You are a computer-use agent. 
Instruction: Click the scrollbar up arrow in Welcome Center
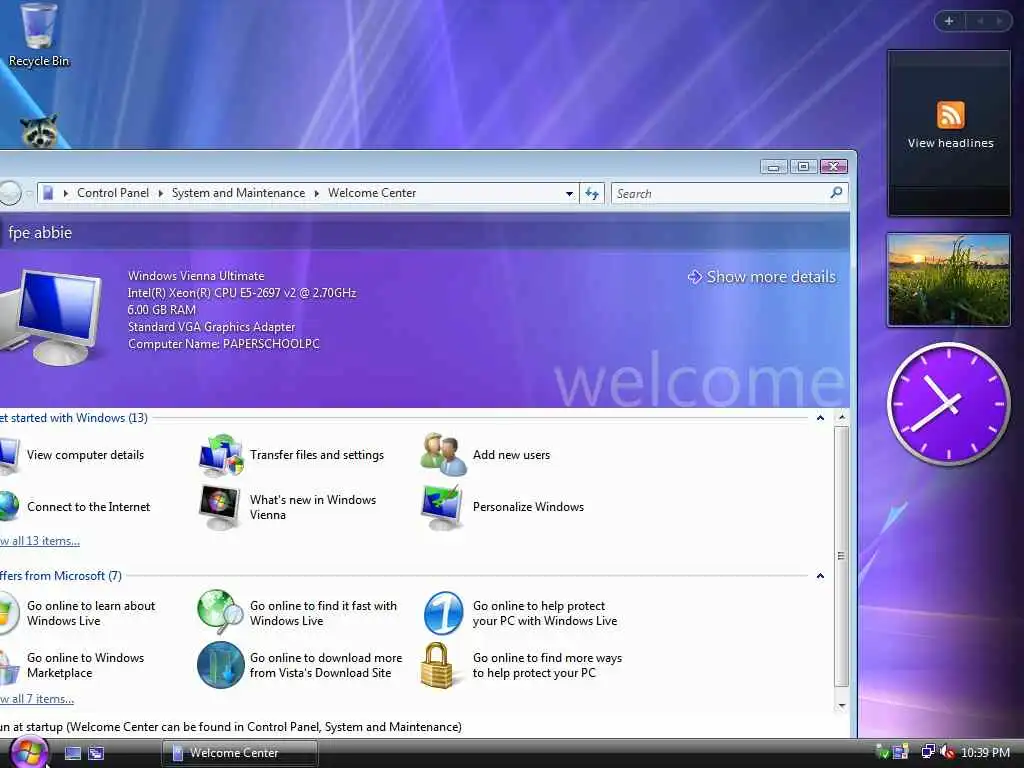coord(842,417)
